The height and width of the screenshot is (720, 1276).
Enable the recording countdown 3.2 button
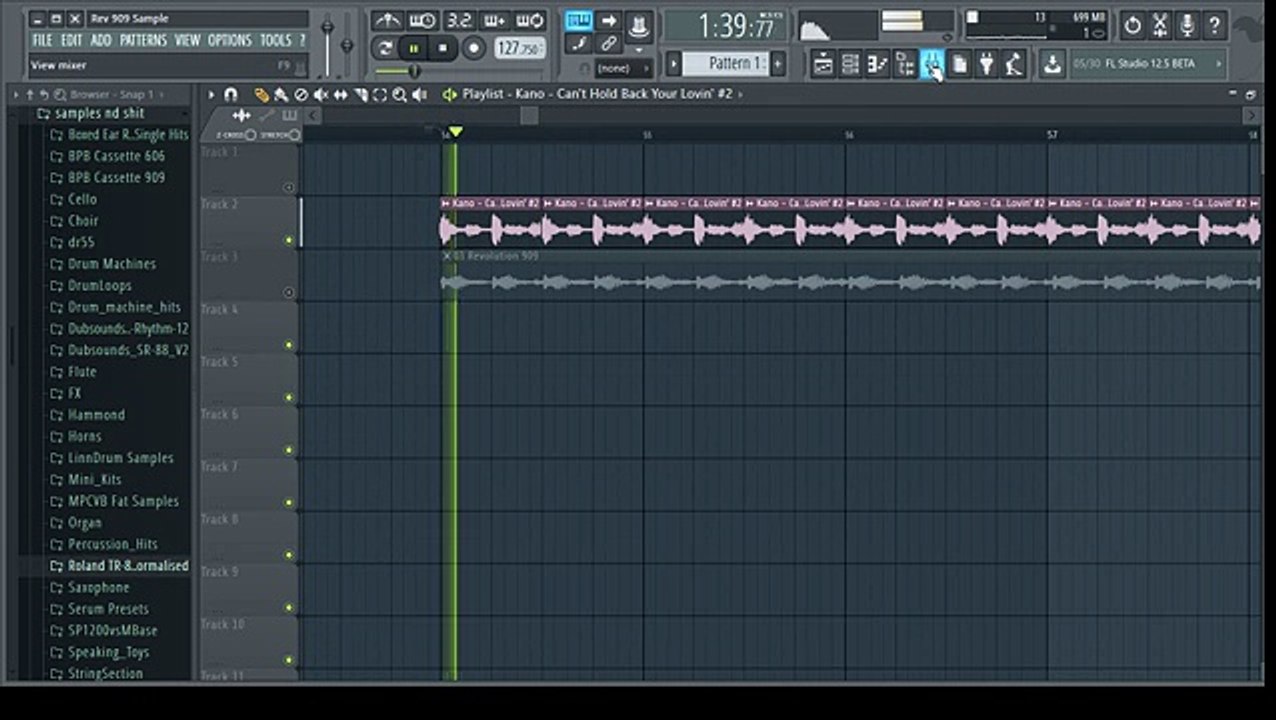[459, 21]
